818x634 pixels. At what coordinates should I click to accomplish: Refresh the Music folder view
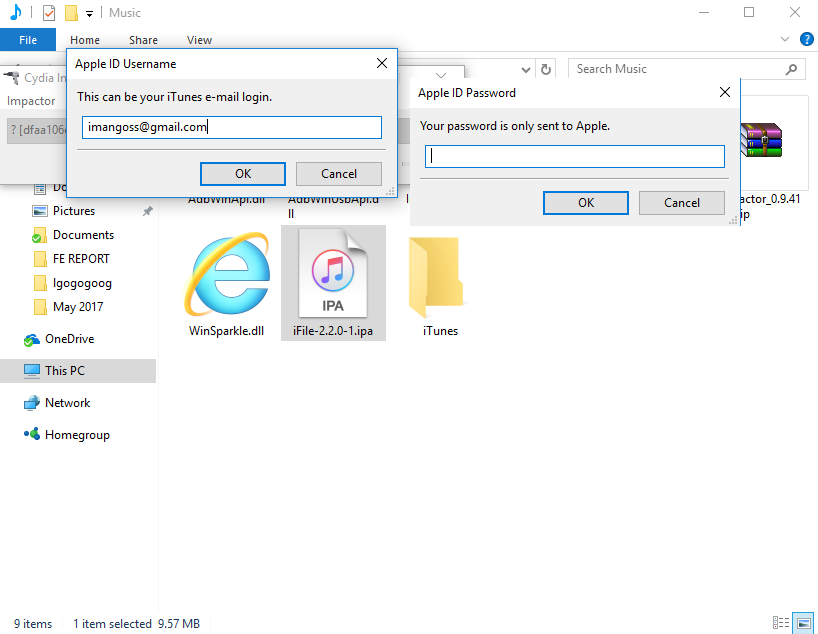pos(546,69)
